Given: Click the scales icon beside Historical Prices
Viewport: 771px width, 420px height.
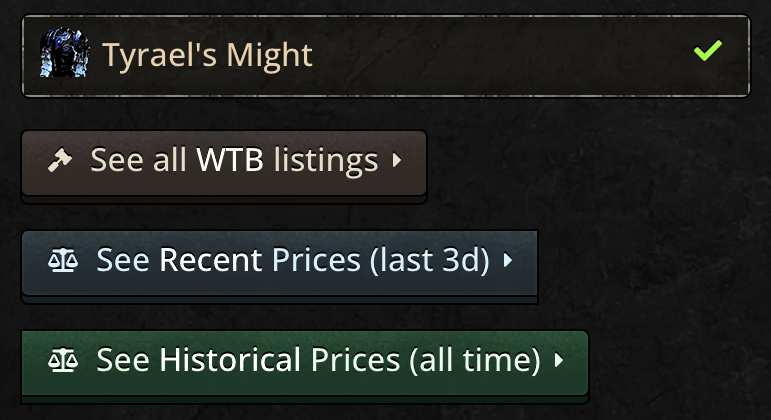Looking at the screenshot, I should (x=62, y=359).
